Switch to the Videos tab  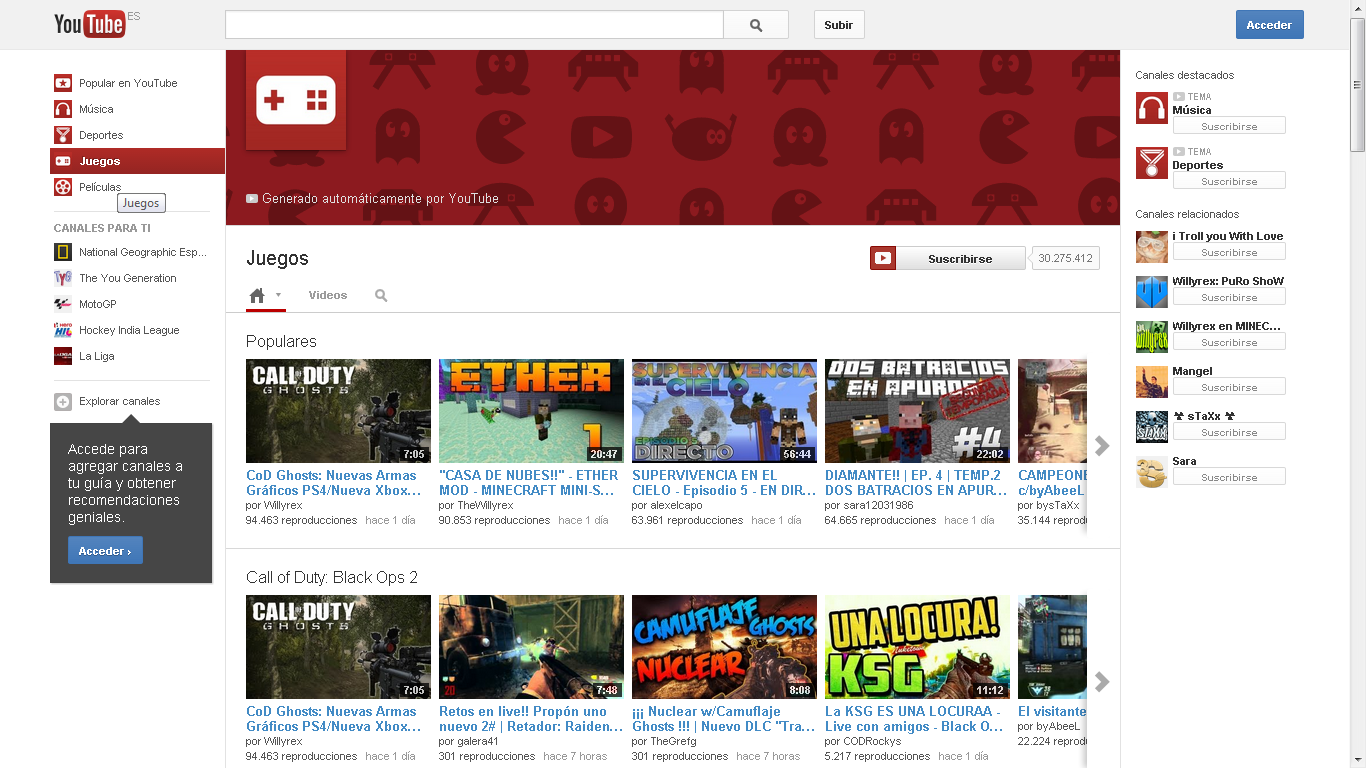point(328,295)
